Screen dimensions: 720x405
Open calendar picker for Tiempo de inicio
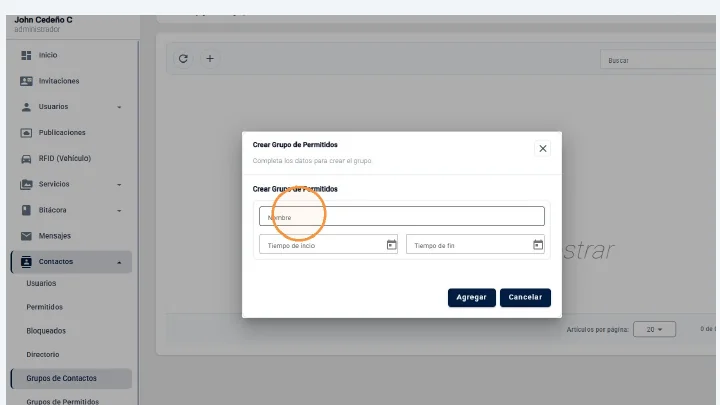(x=391, y=245)
